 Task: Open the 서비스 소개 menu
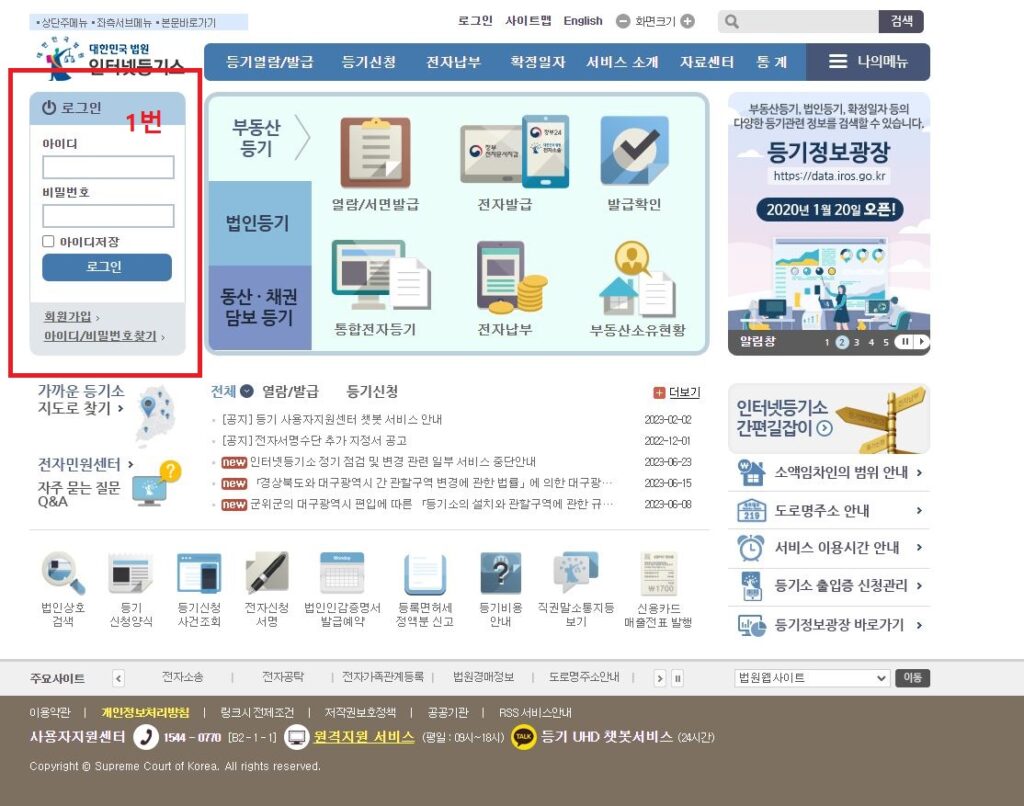pyautogui.click(x=622, y=62)
